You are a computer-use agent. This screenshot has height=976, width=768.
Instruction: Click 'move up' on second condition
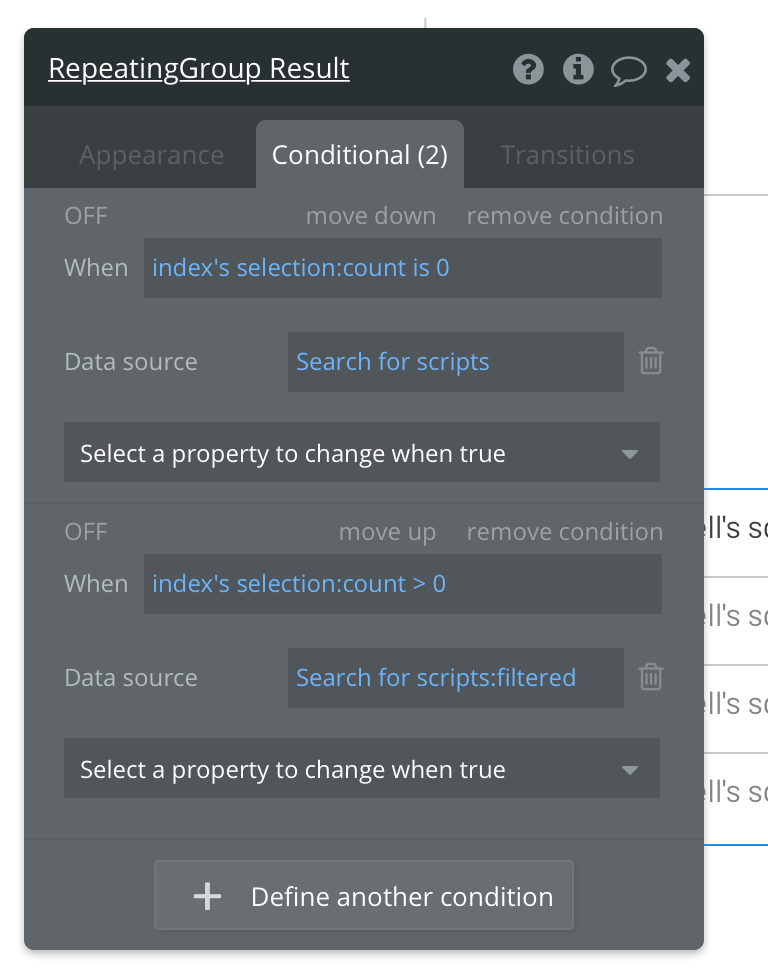click(x=387, y=532)
